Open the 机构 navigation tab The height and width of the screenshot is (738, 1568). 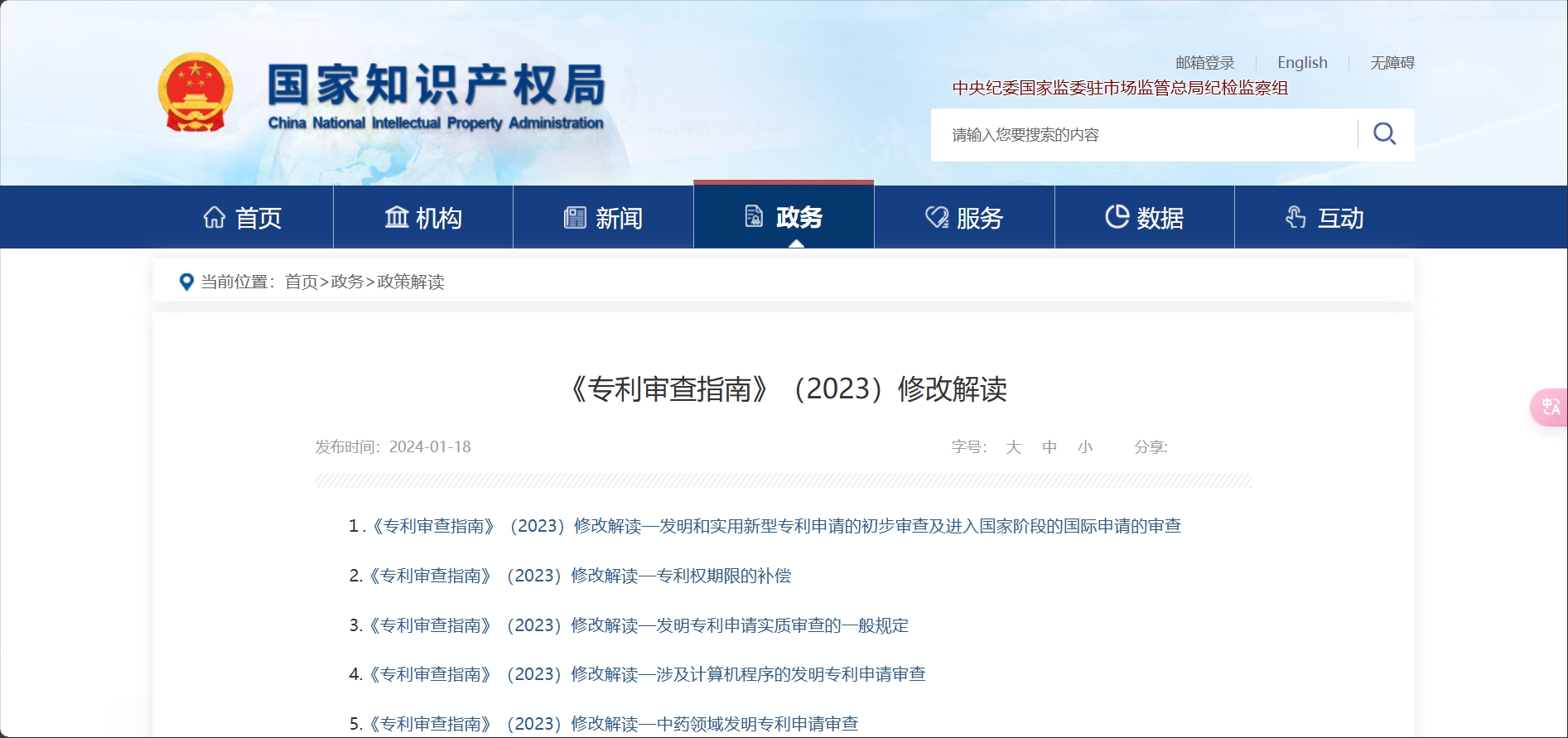pyautogui.click(x=423, y=217)
